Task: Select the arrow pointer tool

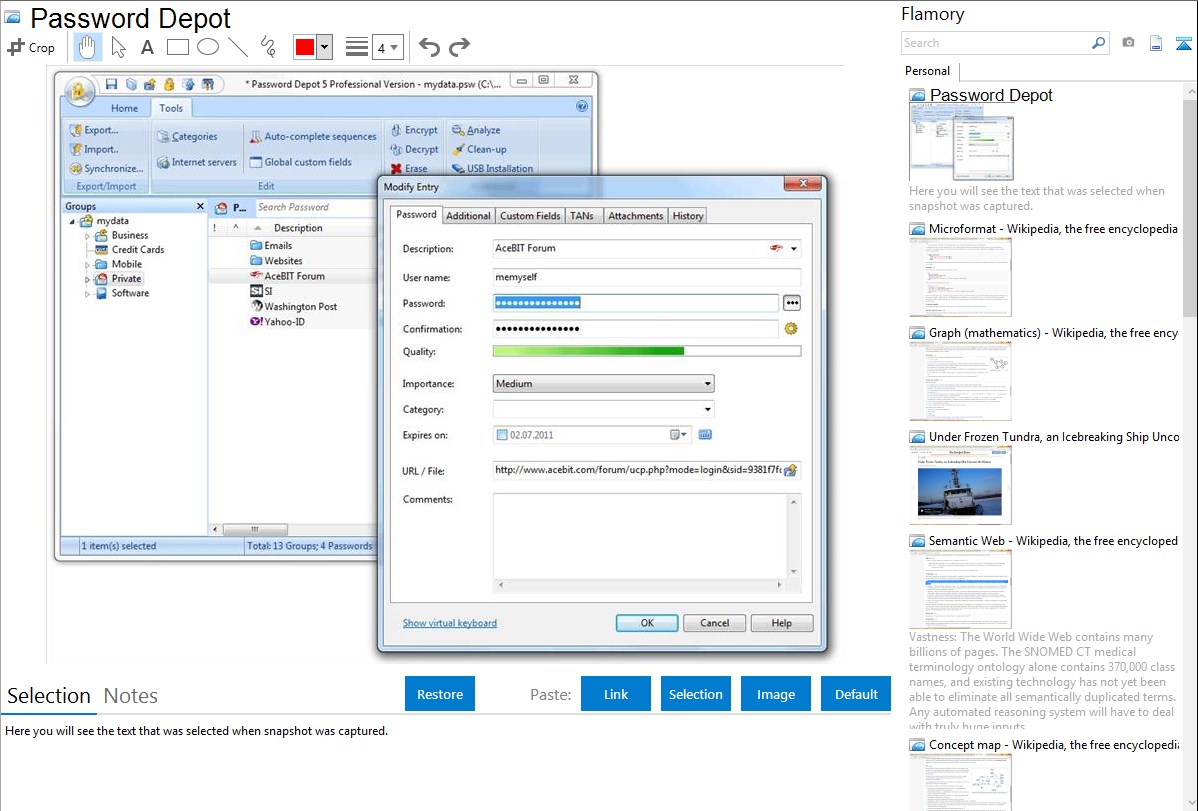Action: (x=118, y=47)
